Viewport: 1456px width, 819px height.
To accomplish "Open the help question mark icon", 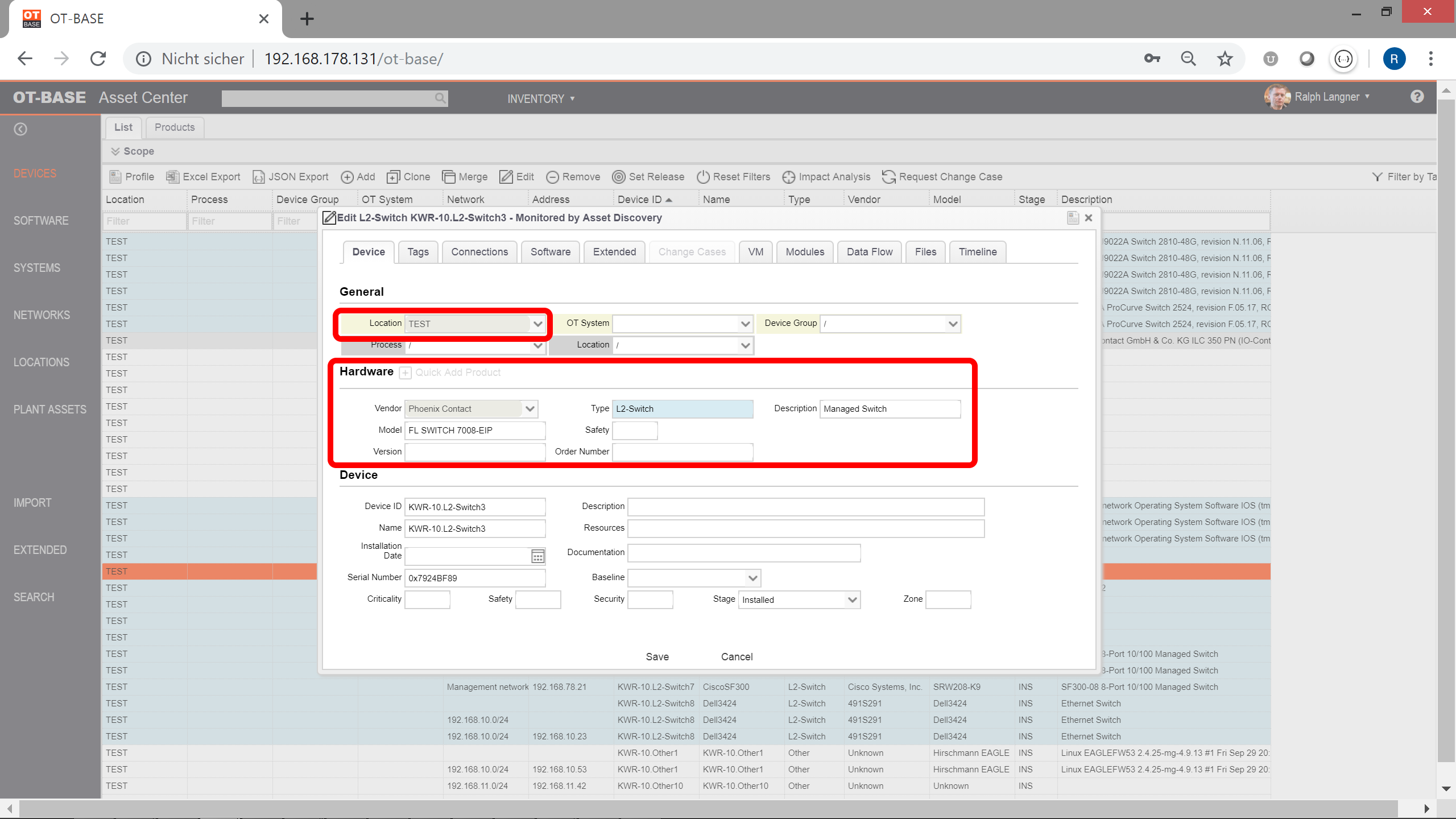I will [1417, 97].
